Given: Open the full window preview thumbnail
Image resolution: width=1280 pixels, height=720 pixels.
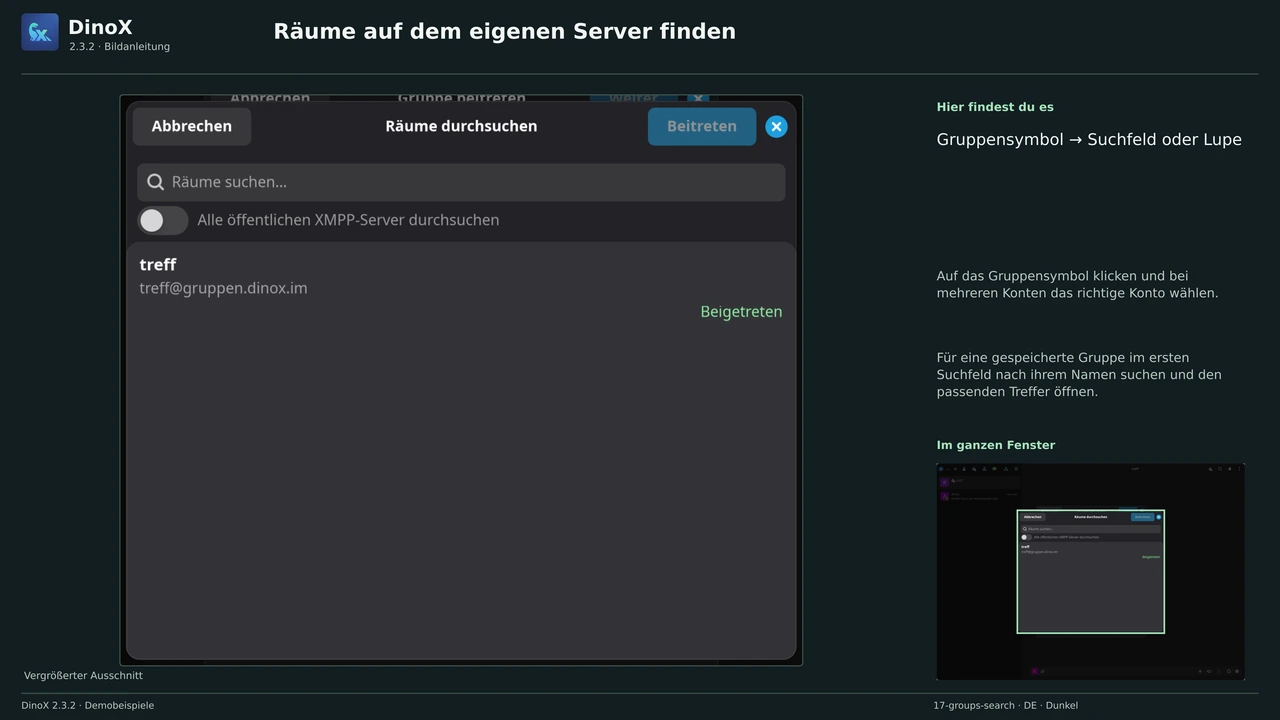Looking at the screenshot, I should (1091, 571).
